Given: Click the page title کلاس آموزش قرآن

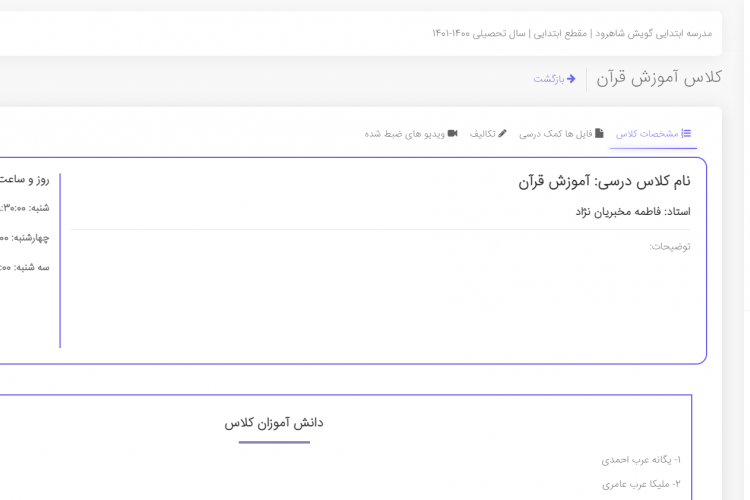Looking at the screenshot, I should pyautogui.click(x=659, y=78).
